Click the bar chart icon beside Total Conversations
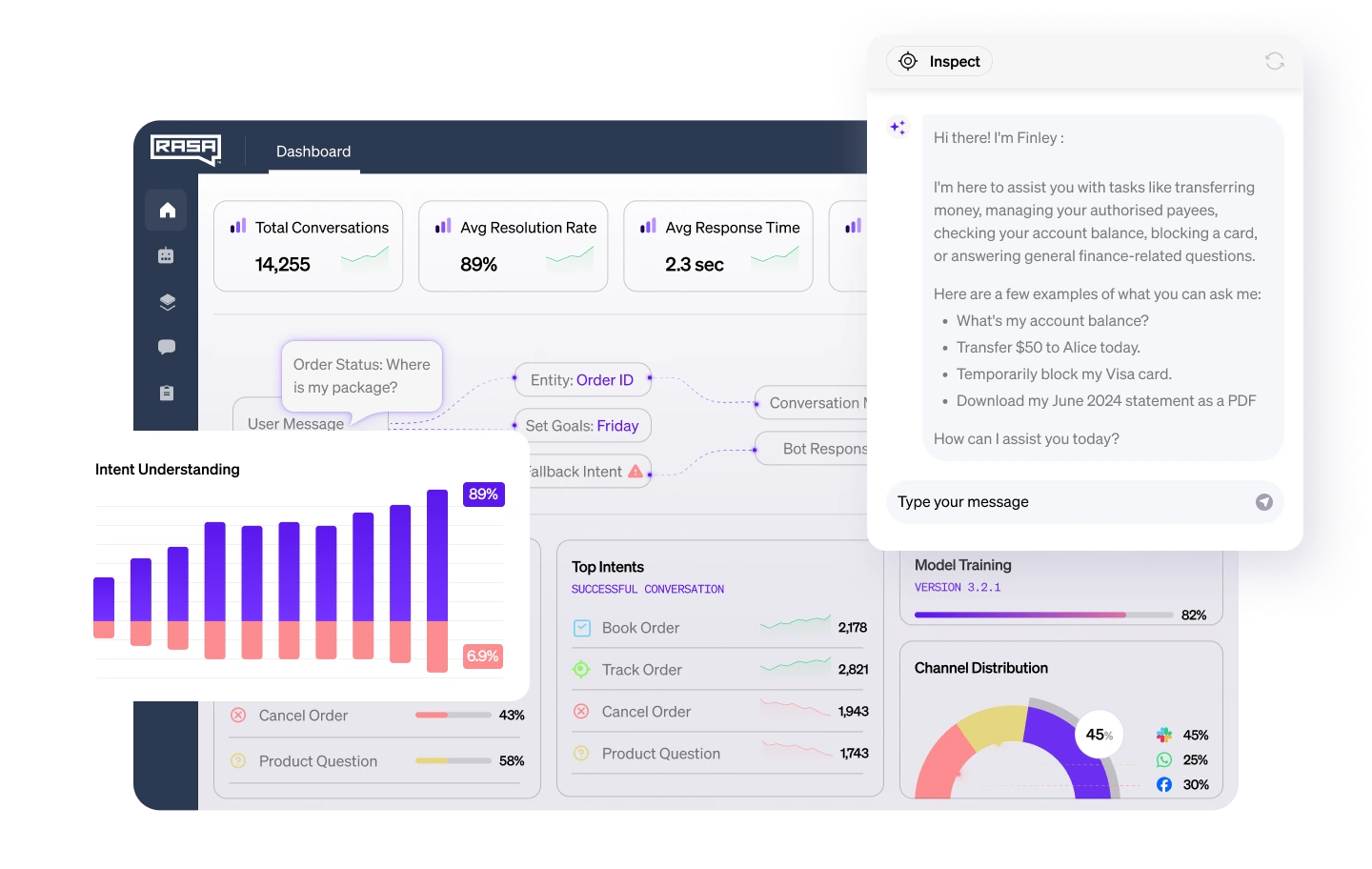 coord(238,227)
